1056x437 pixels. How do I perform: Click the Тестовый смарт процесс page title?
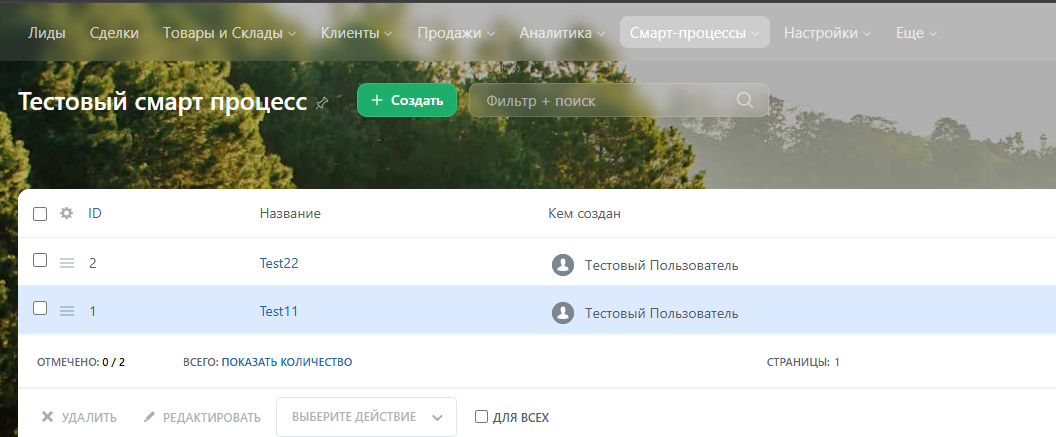tap(162, 102)
